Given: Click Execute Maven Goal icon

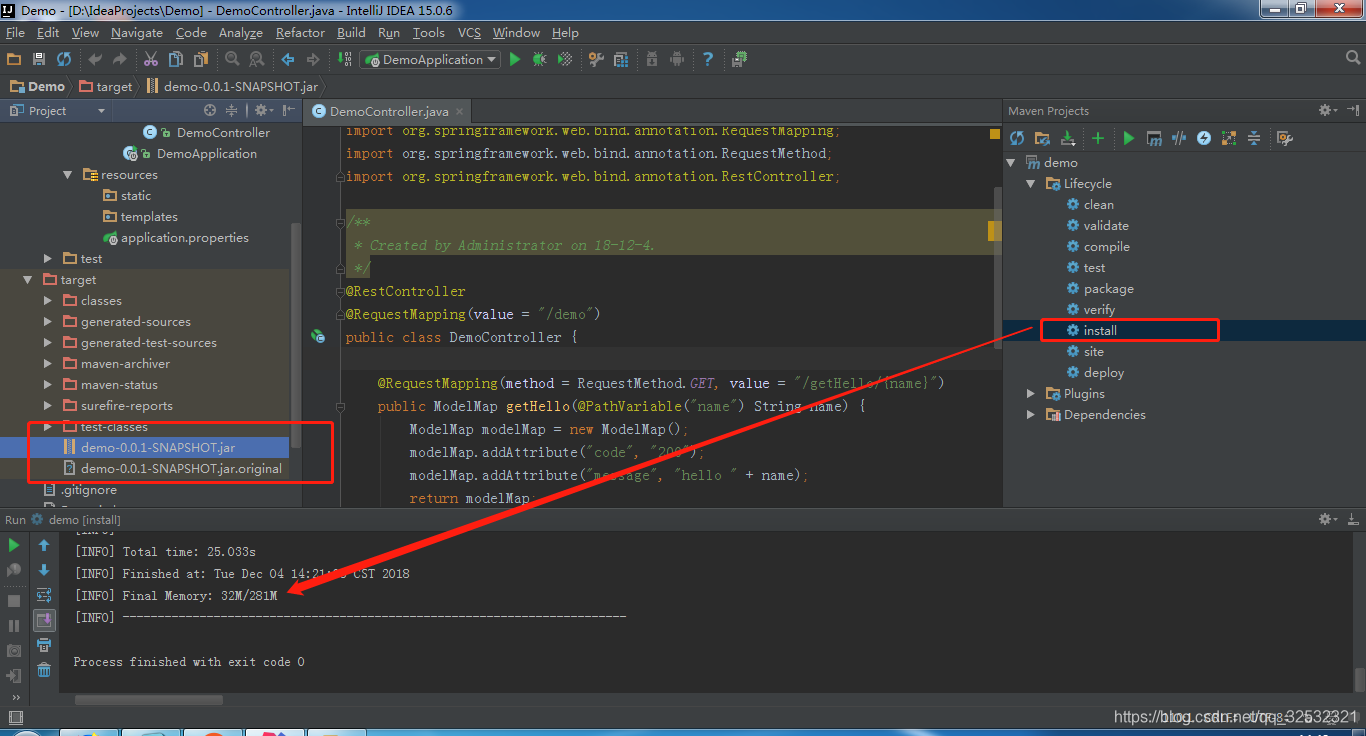Looking at the screenshot, I should point(1154,138).
